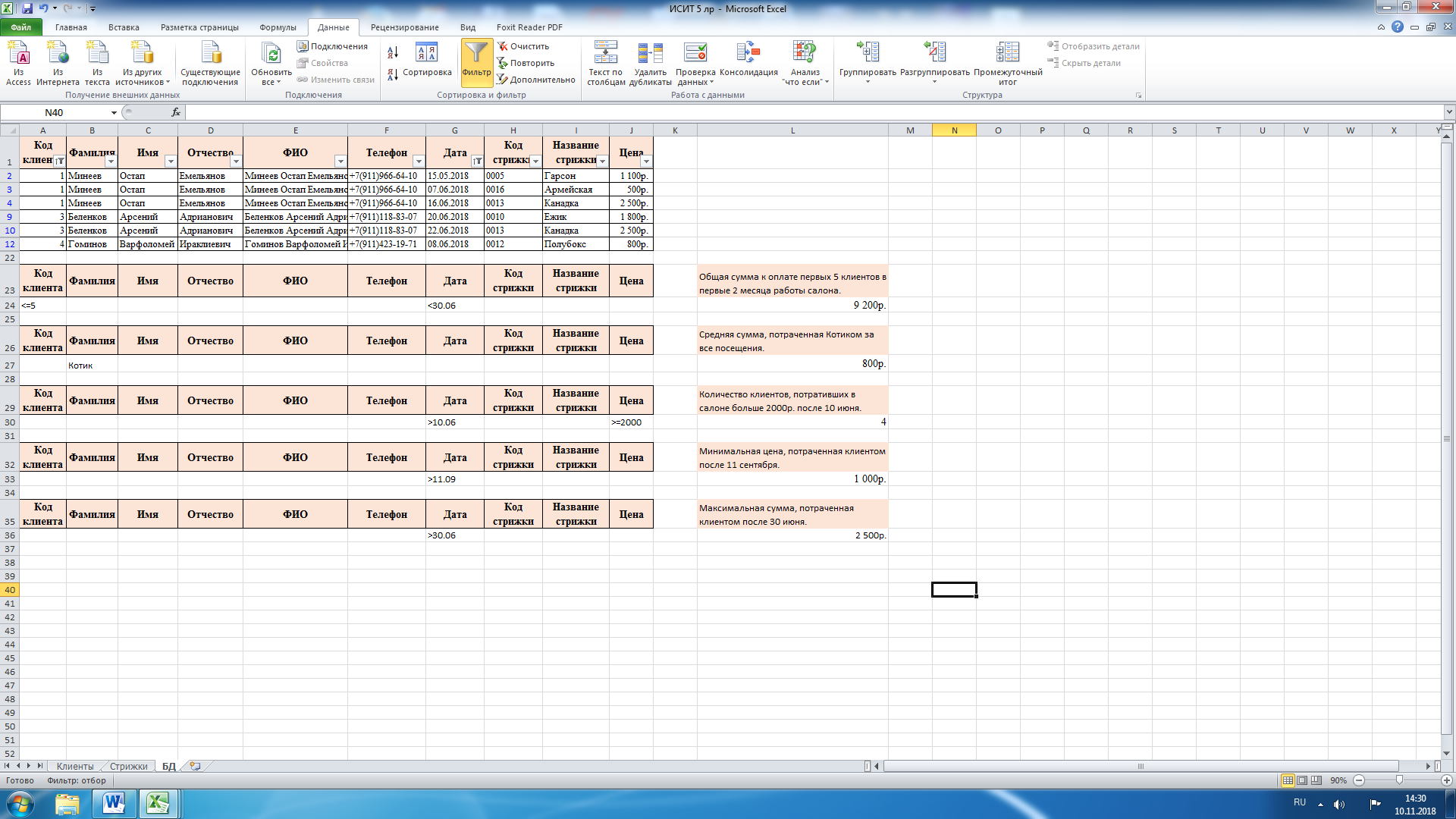Switch to the Клиенты sheet tab
Viewport: 1456px width, 819px height.
[74, 767]
